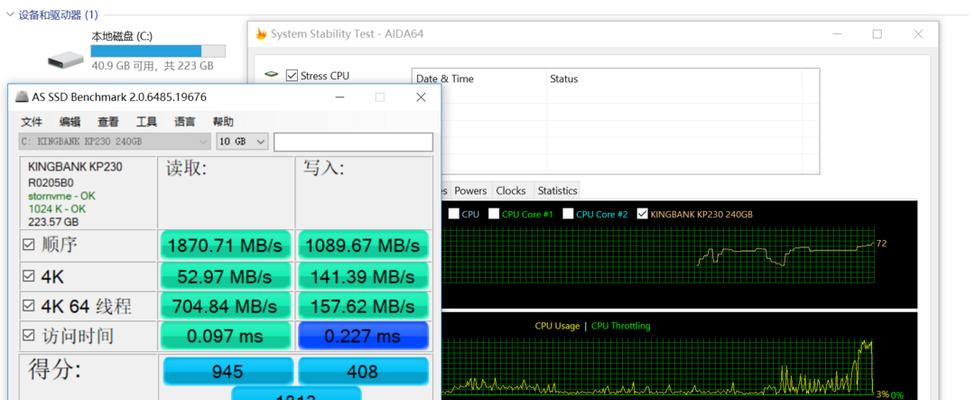Click 4K 64 read result 704.84 MB/s

[226, 306]
